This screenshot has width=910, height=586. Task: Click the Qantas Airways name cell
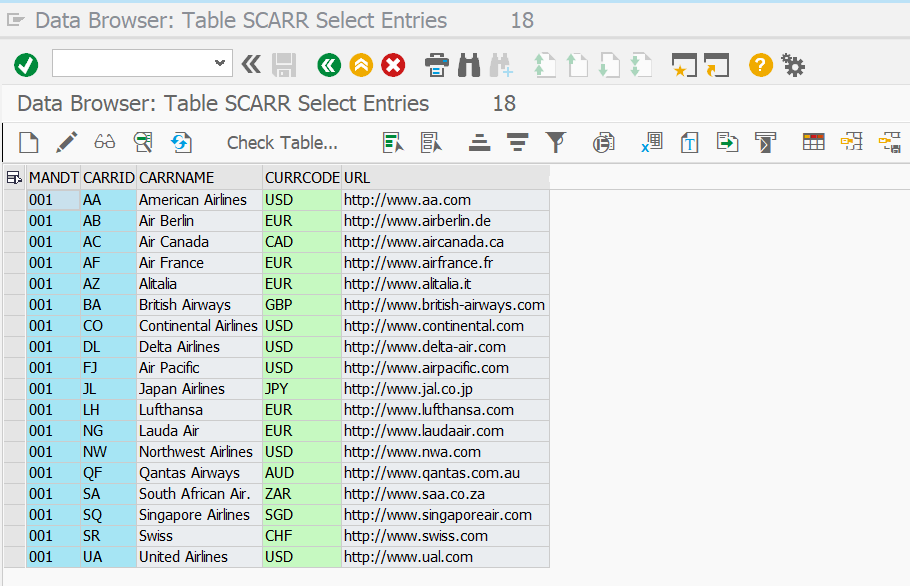[x=200, y=473]
